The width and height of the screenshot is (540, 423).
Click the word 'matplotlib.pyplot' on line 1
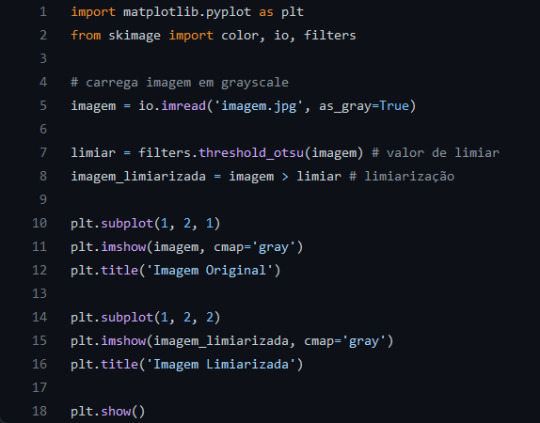(187, 12)
